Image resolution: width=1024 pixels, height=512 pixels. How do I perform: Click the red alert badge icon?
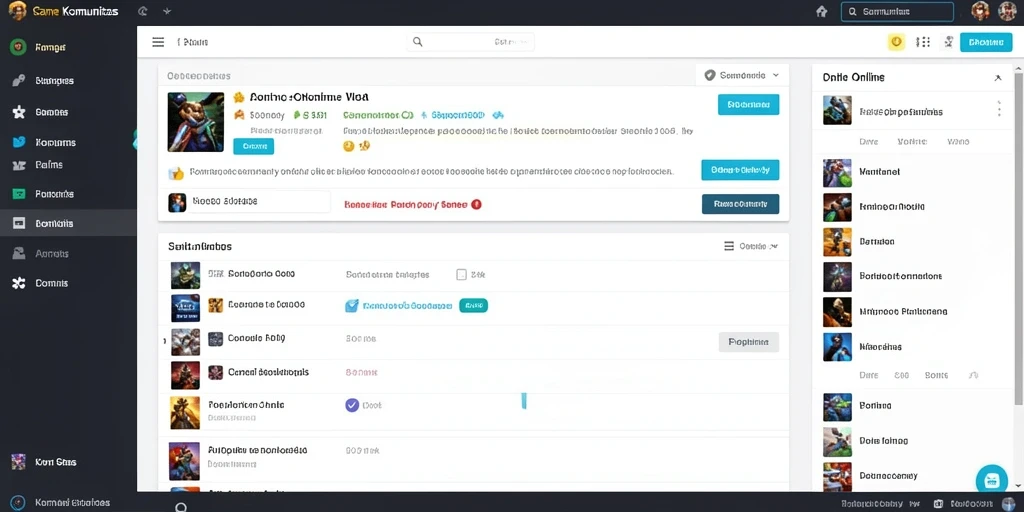click(x=476, y=204)
